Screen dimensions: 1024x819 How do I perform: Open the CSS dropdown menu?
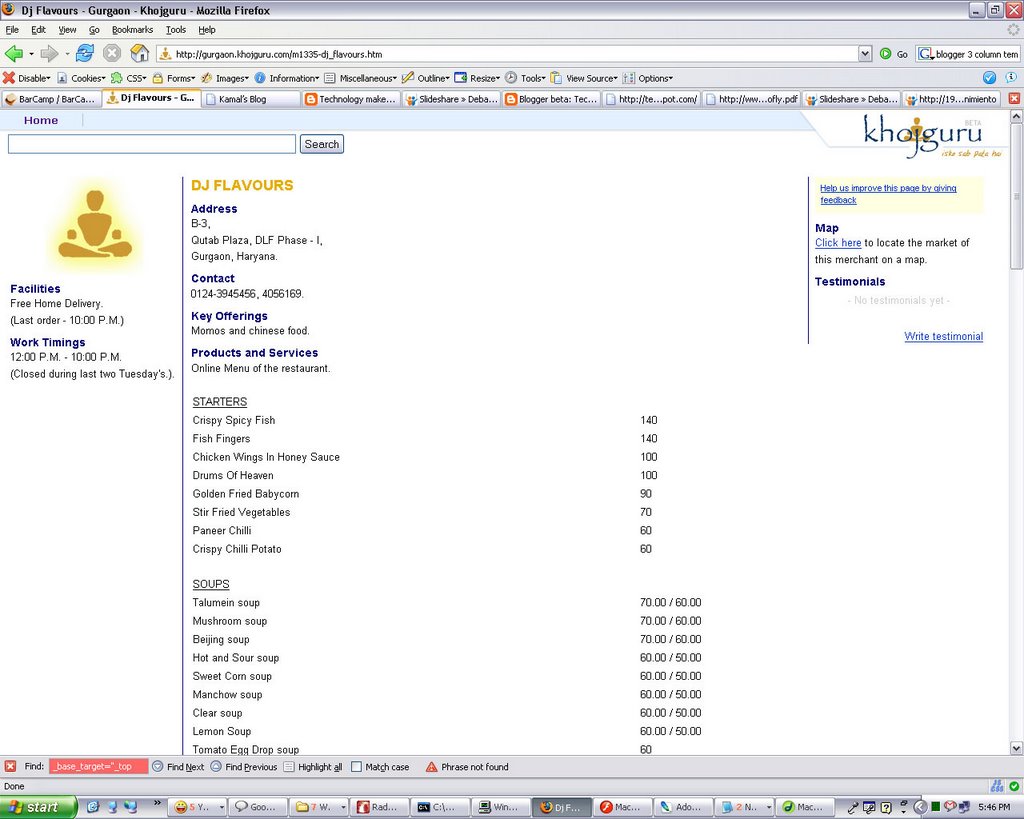(x=129, y=78)
